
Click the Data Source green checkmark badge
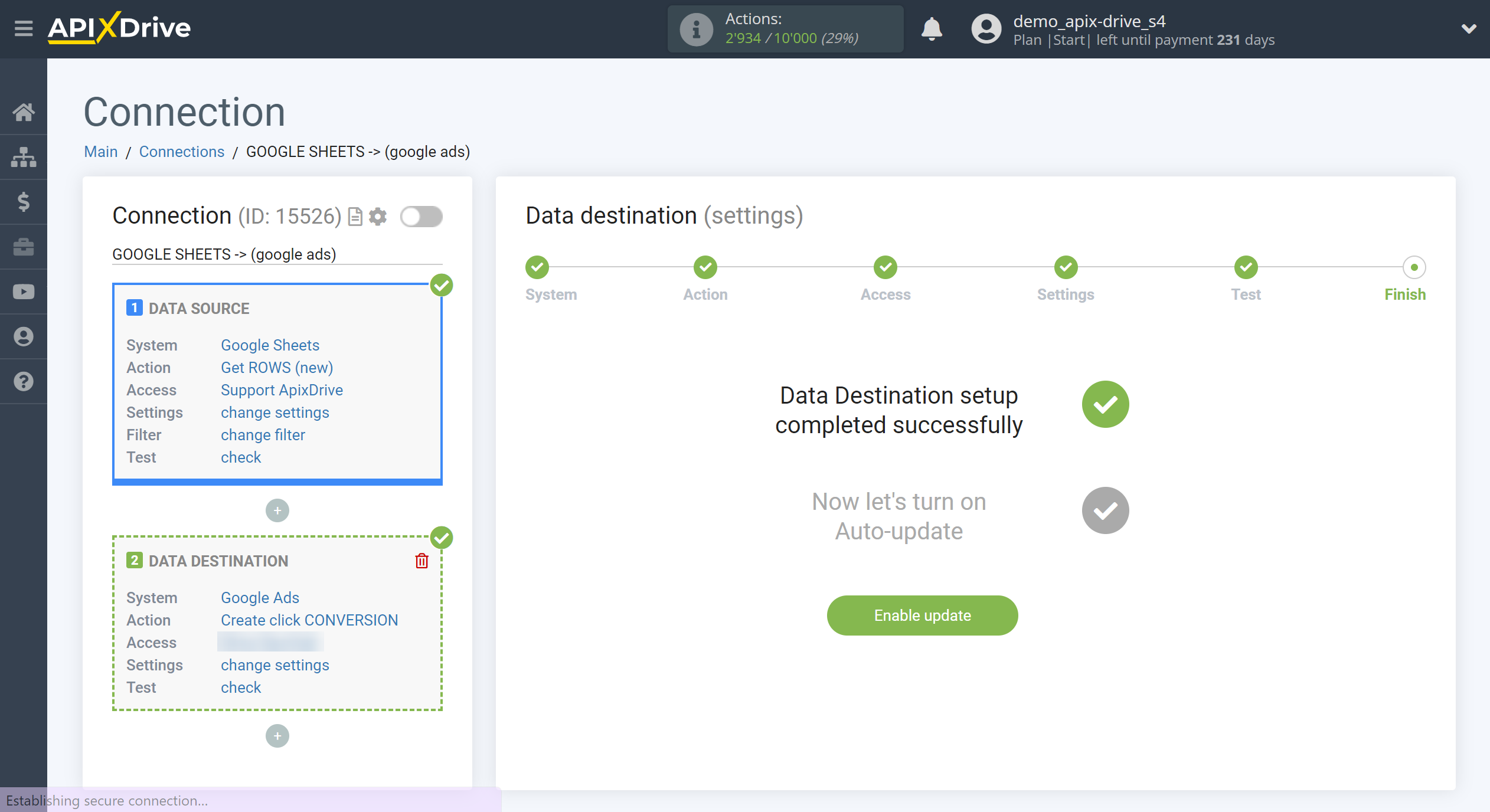tap(442, 286)
